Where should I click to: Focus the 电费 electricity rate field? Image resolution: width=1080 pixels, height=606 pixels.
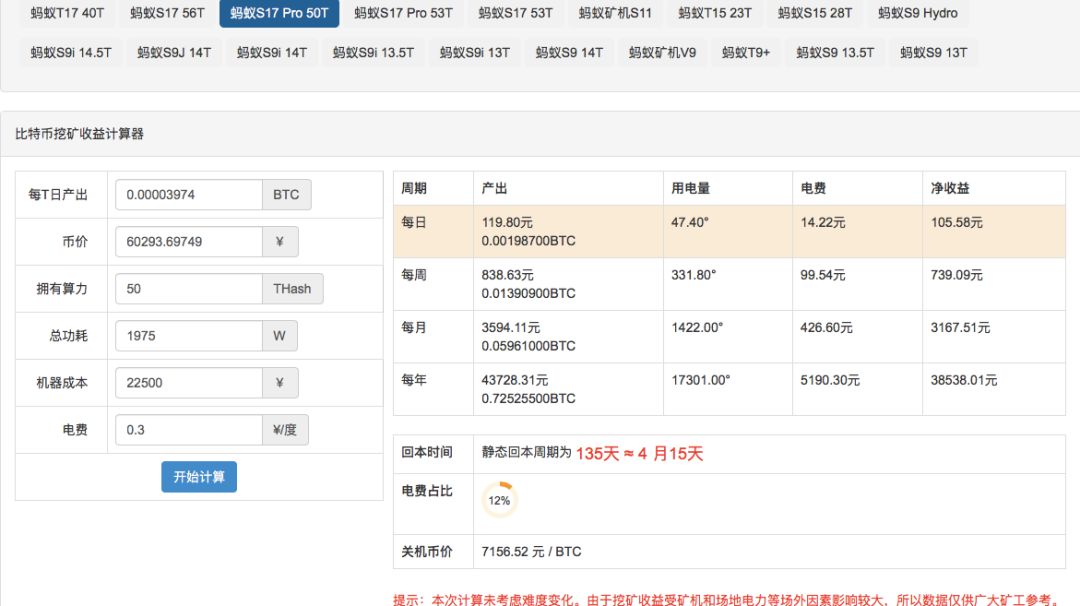(189, 430)
